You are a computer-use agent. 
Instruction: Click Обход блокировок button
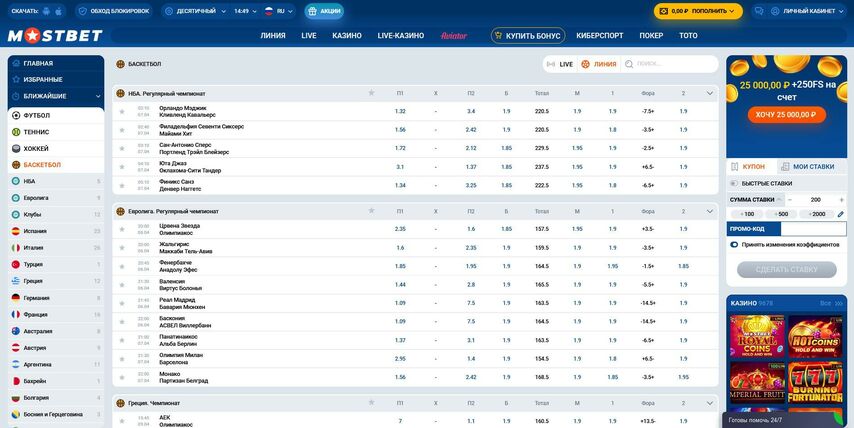tap(114, 11)
